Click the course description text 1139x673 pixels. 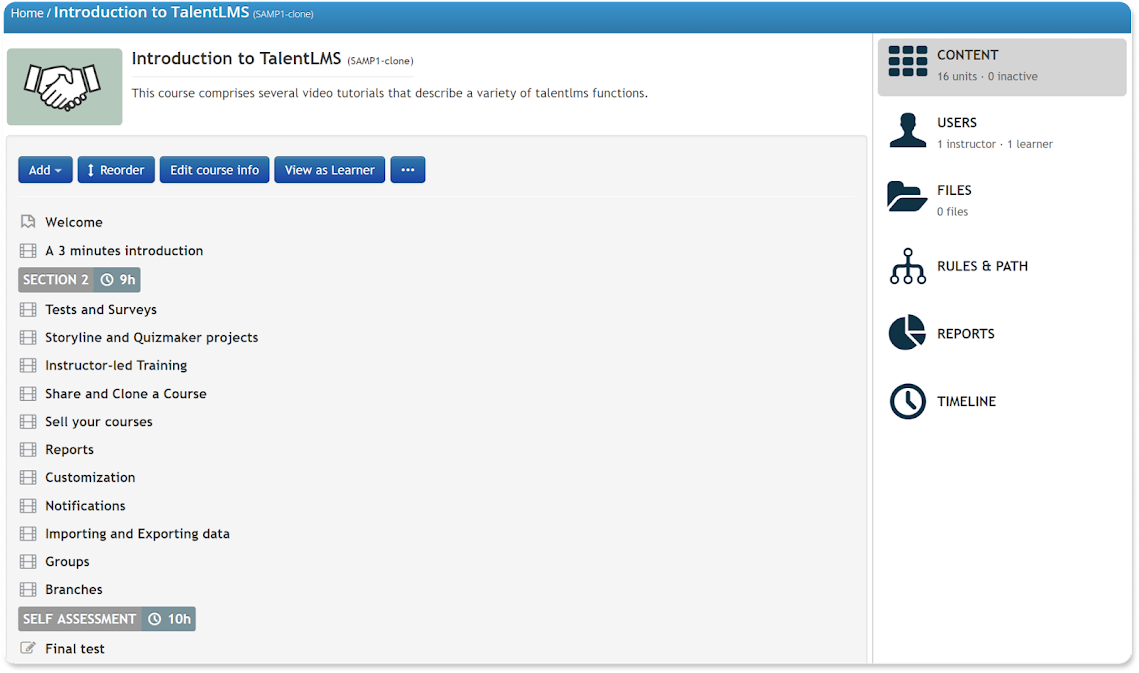[x=389, y=93]
